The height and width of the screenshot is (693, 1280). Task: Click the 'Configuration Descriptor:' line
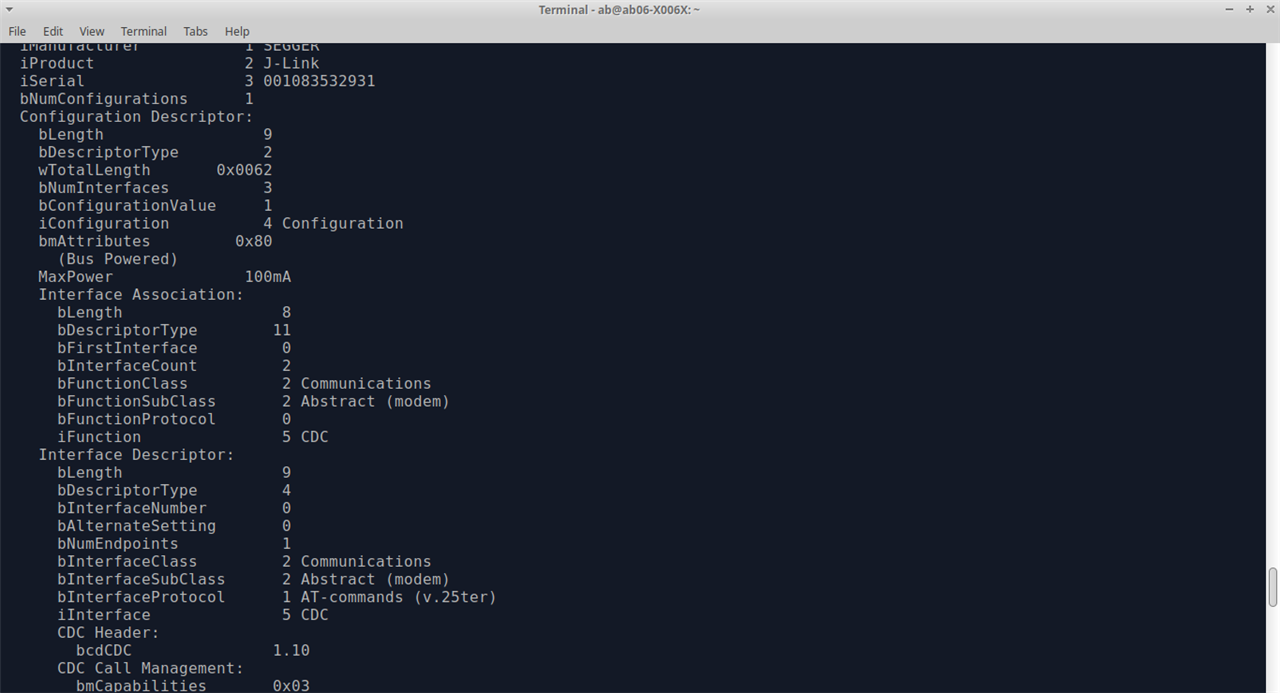(136, 117)
